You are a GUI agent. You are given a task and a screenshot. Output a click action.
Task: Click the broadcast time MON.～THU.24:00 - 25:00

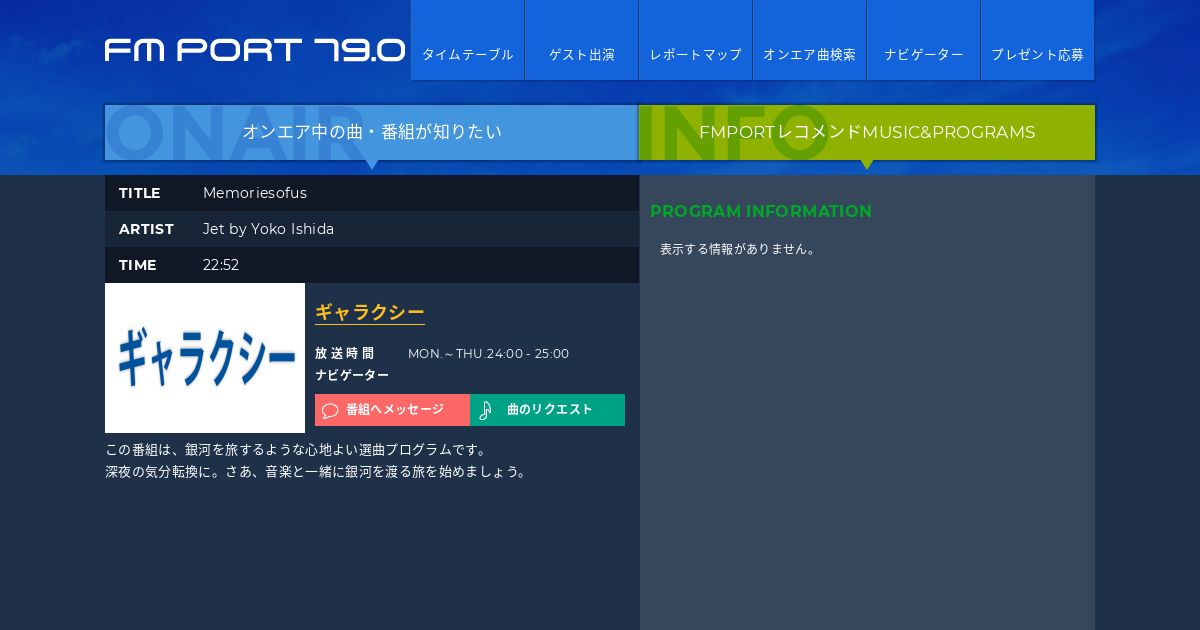point(488,353)
